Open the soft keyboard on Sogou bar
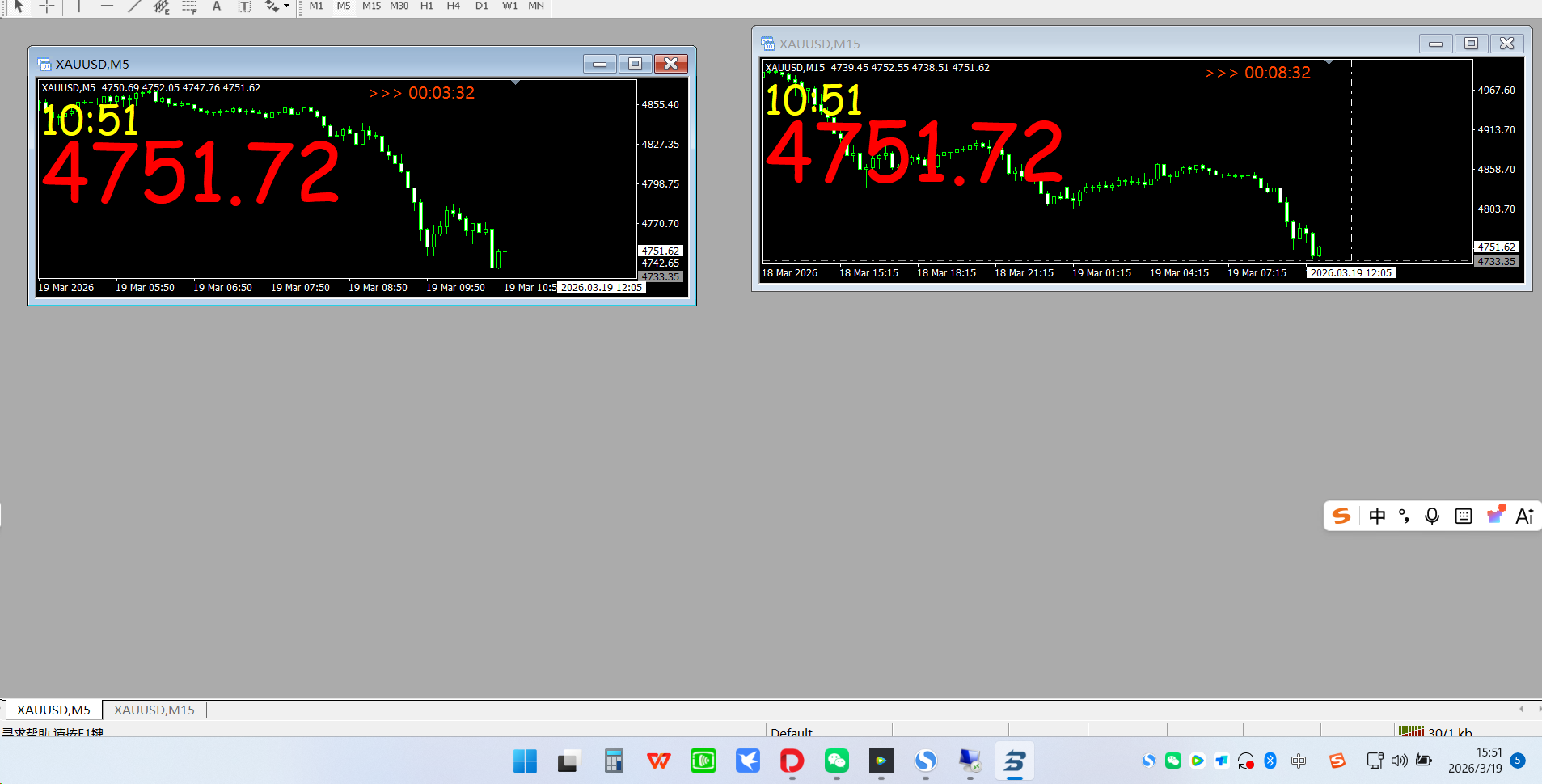1542x784 pixels. point(1464,516)
